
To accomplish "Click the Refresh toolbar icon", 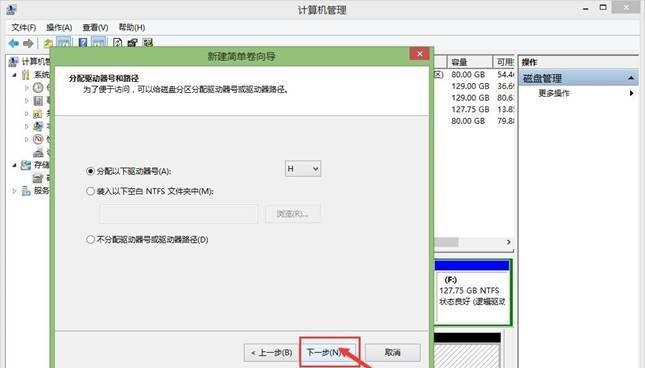I will click(x=118, y=42).
